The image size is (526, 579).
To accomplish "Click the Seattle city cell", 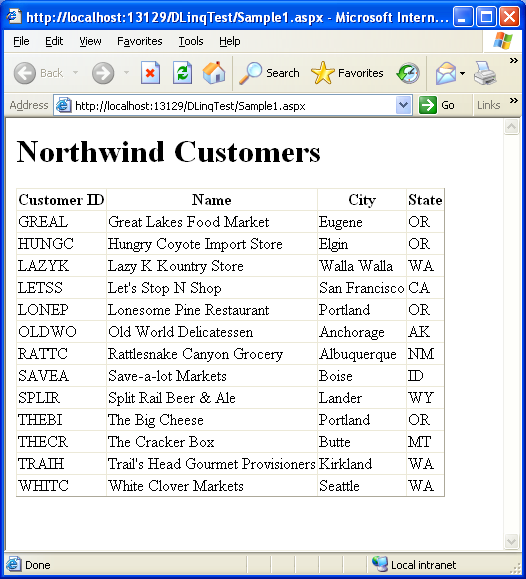I will coord(362,486).
